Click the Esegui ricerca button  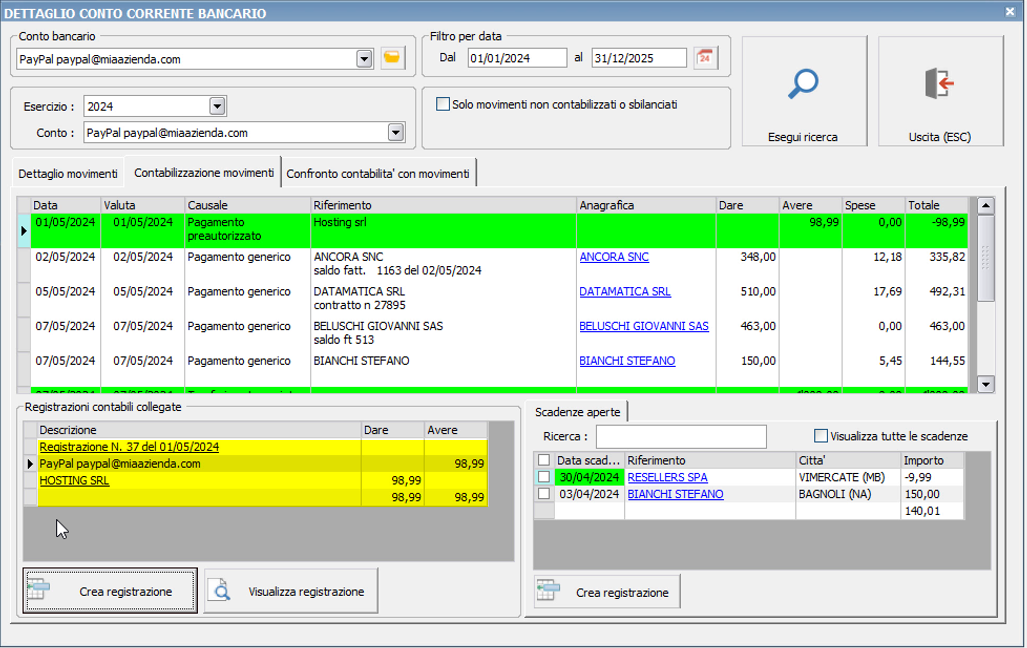pos(804,90)
